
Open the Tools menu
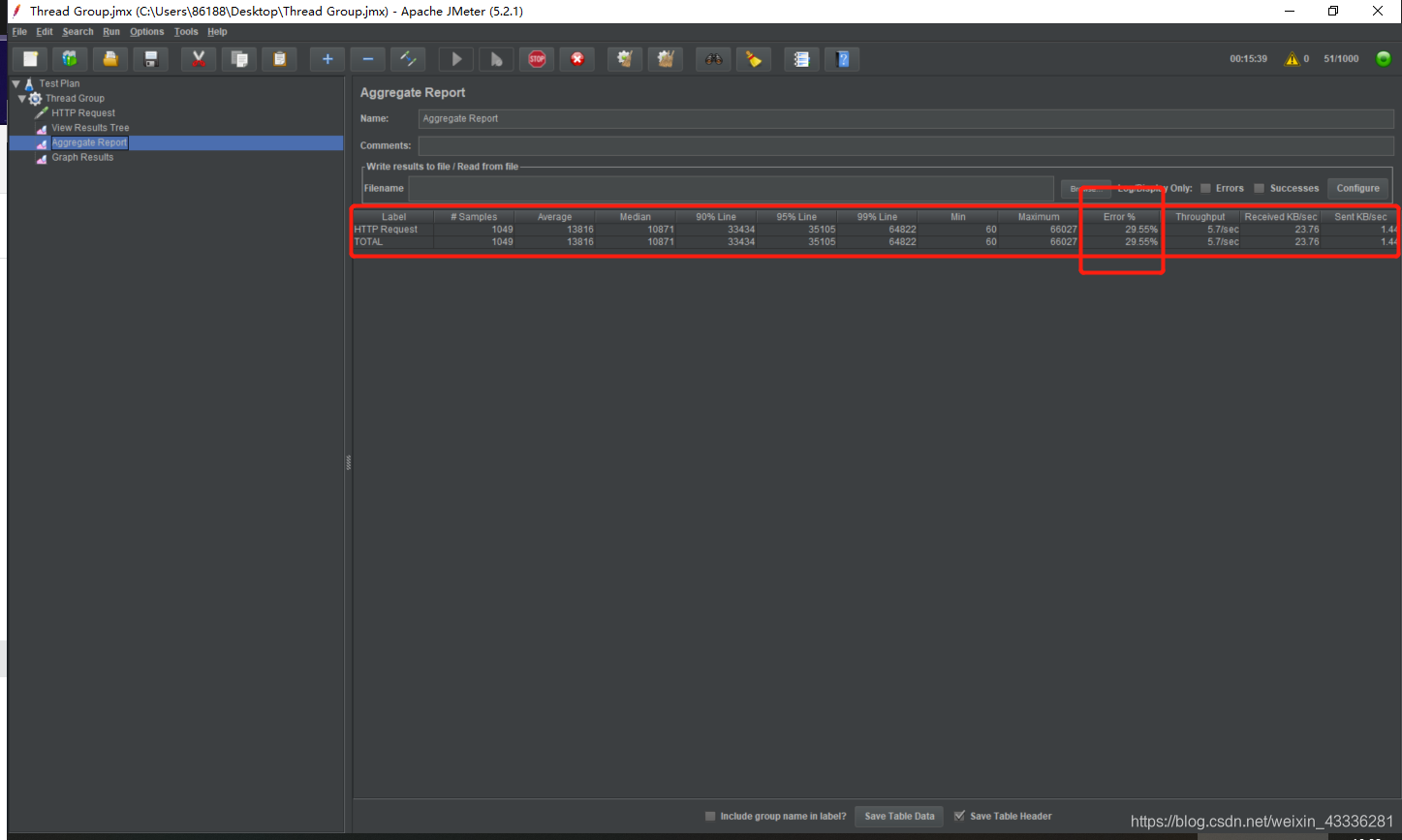tap(186, 32)
